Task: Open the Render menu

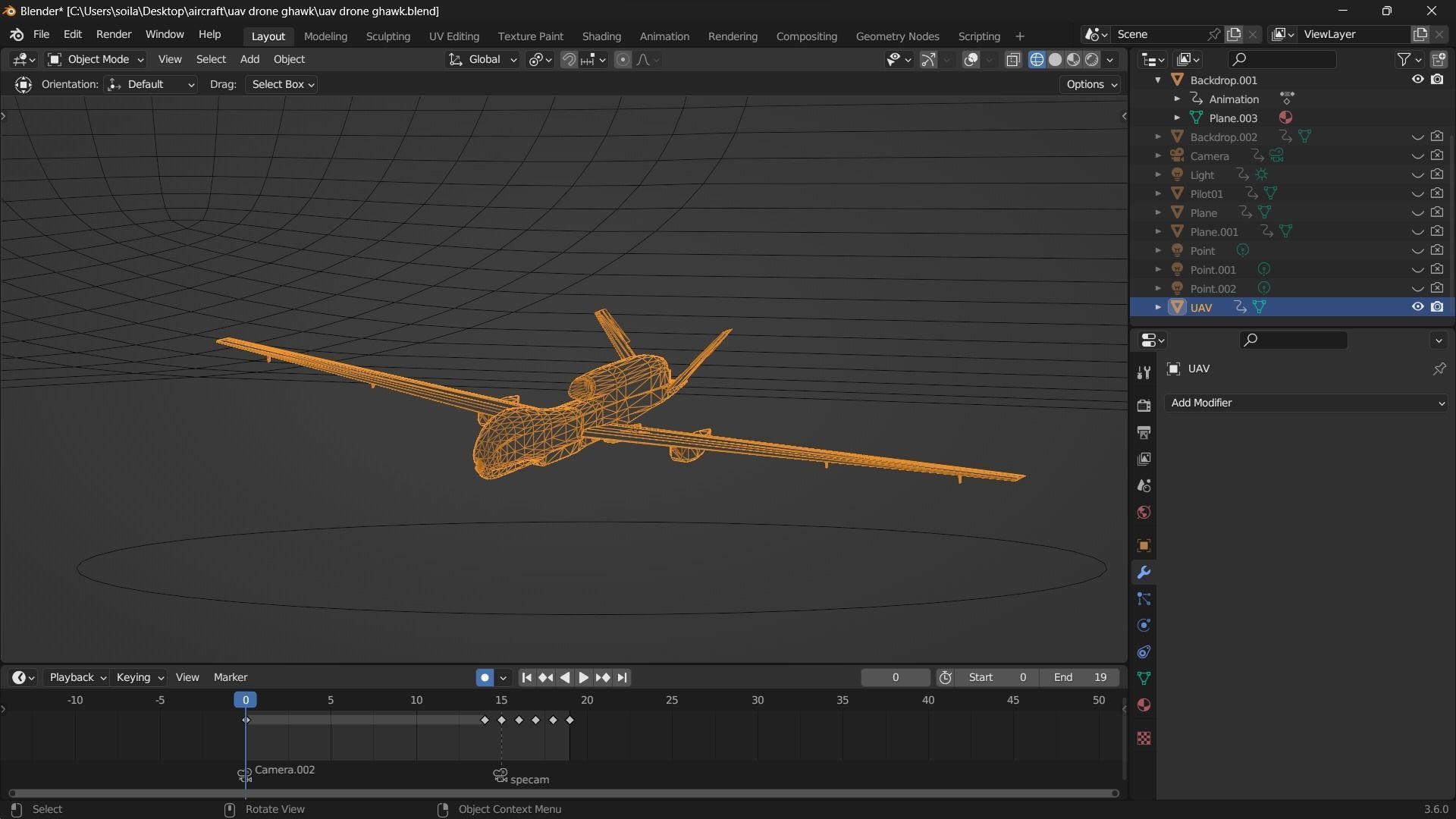Action: [114, 35]
